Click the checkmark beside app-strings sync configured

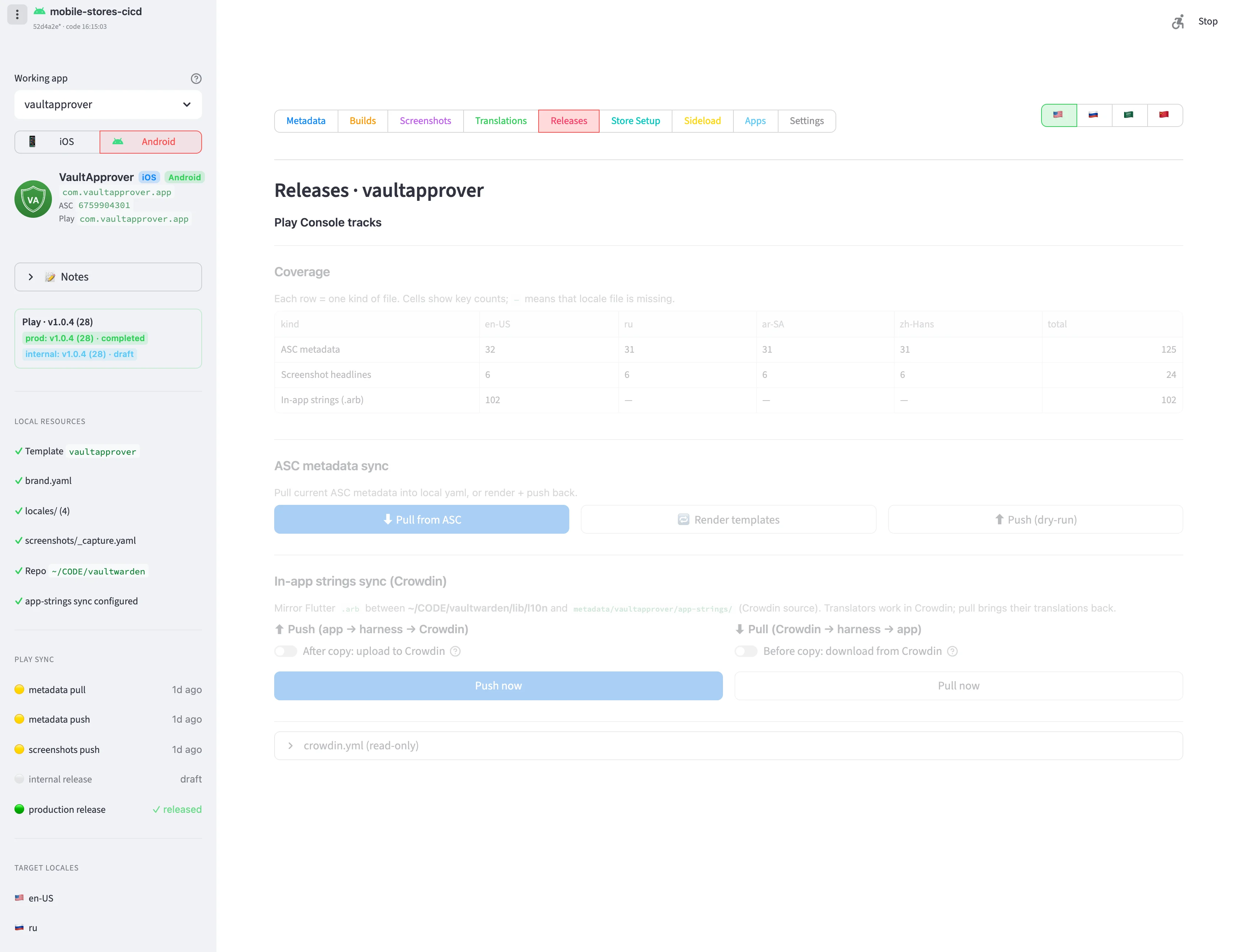[x=19, y=601]
